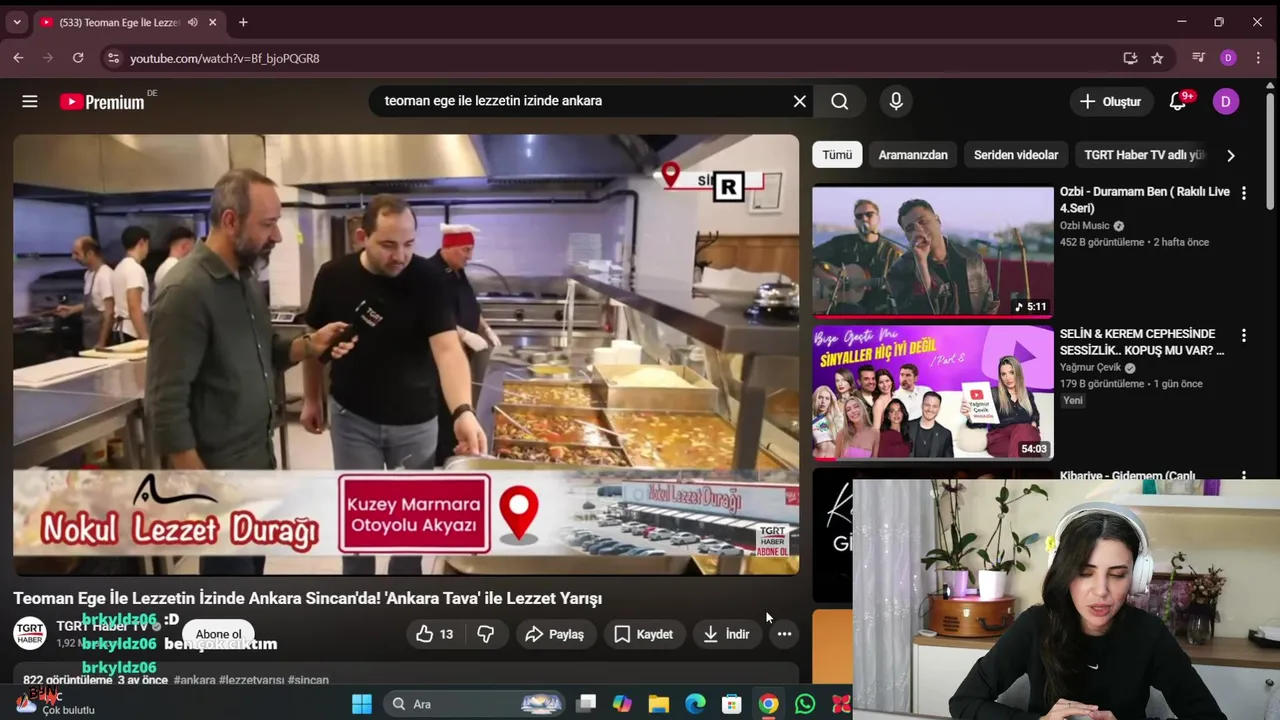Open more actions under the video

click(x=784, y=634)
